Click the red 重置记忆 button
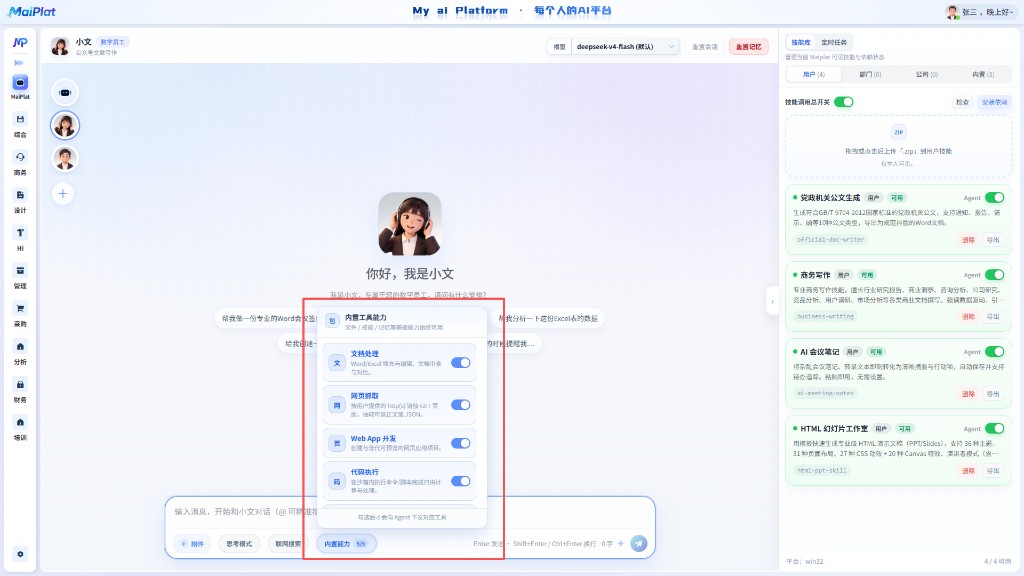1024x576 pixels. click(748, 46)
